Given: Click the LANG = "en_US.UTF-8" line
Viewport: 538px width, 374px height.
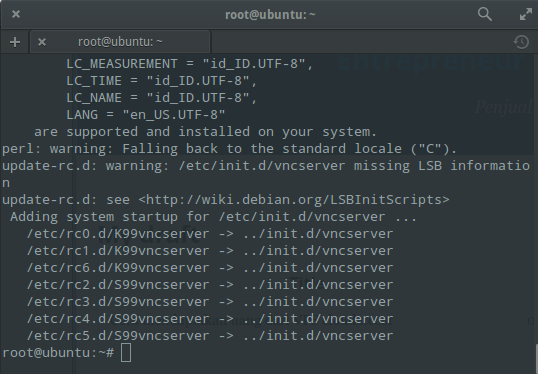Looking at the screenshot, I should pyautogui.click(x=146, y=115).
